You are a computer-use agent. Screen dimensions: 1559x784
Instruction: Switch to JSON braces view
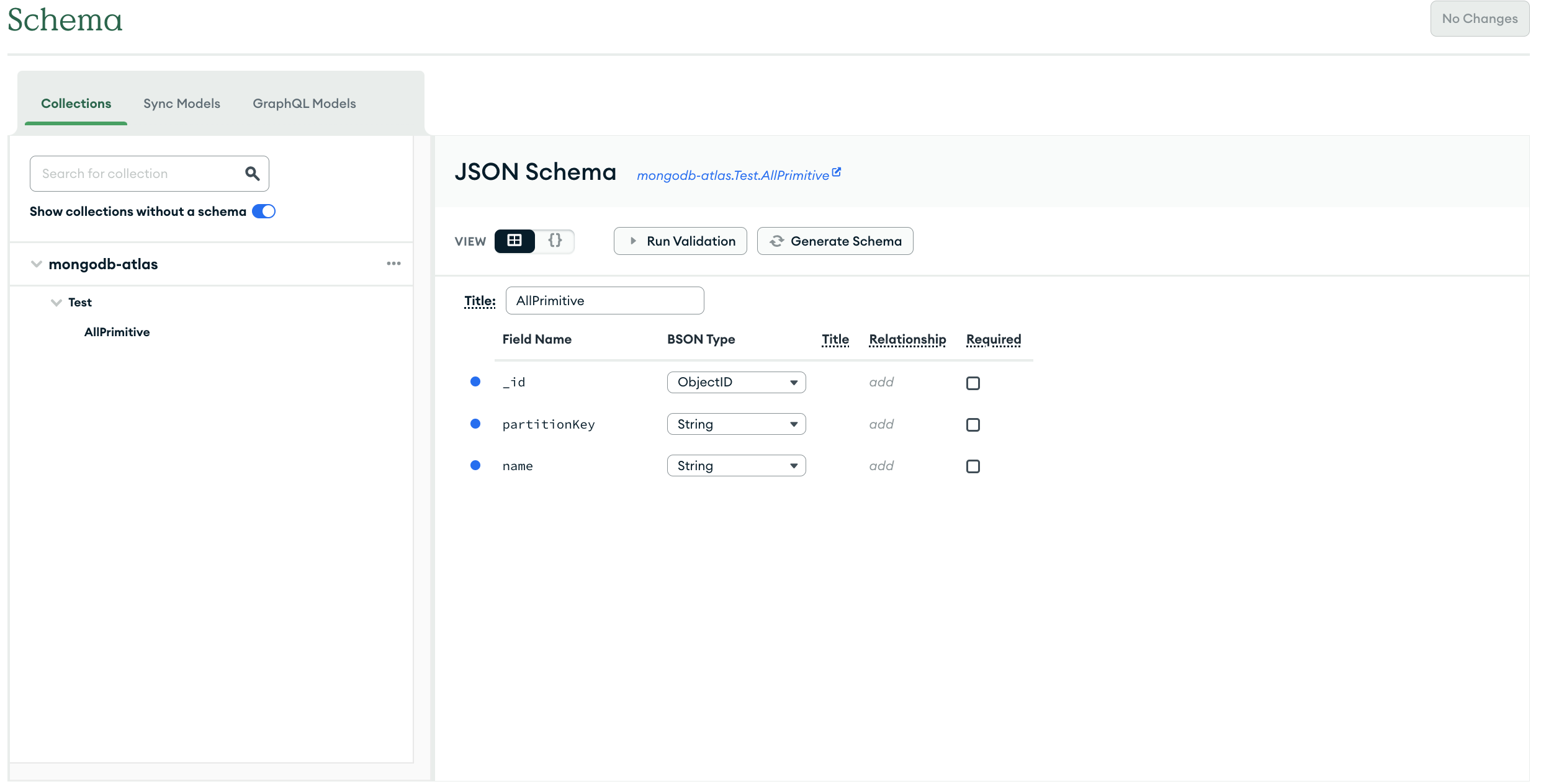(555, 241)
